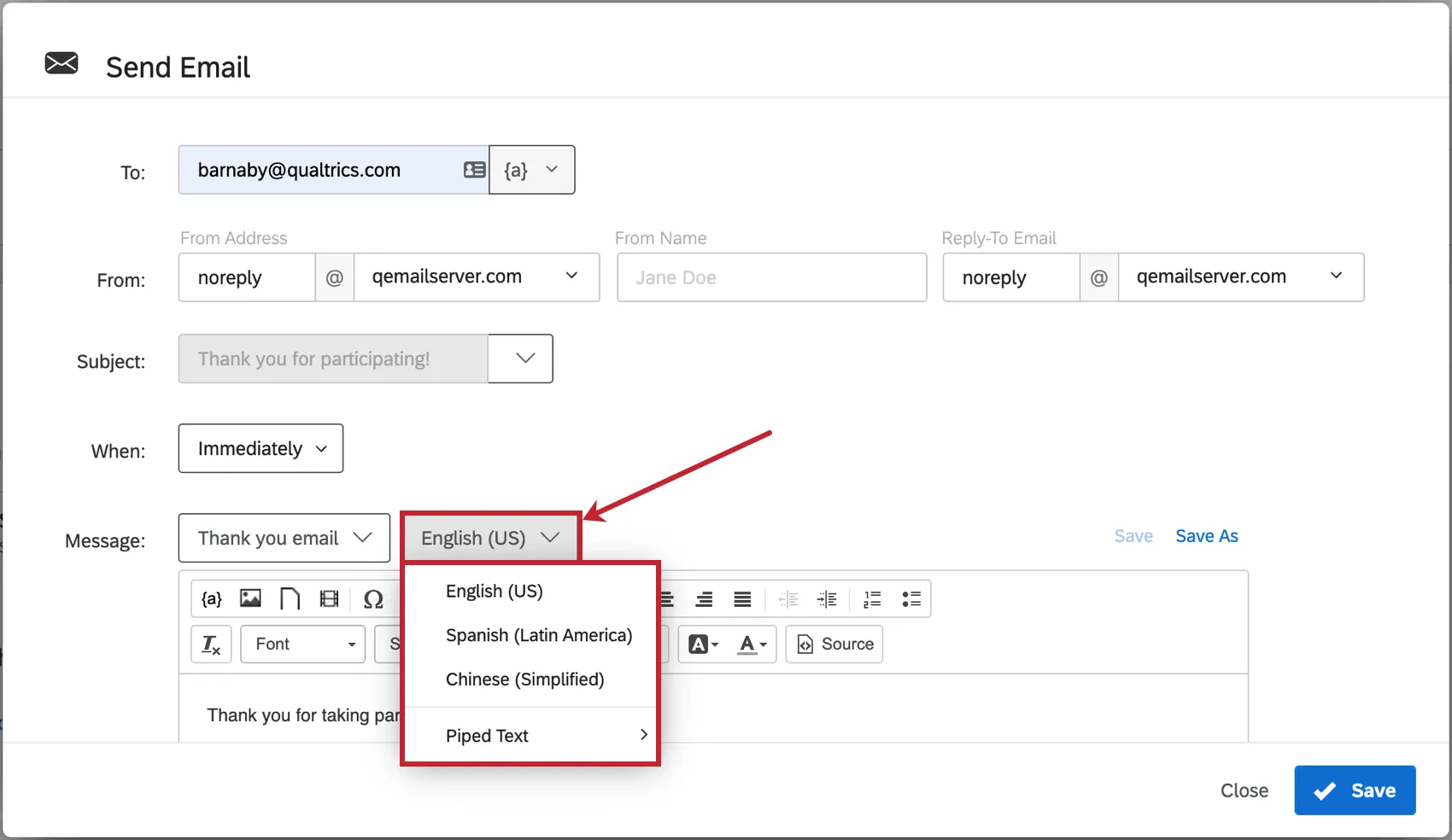Image resolution: width=1452 pixels, height=840 pixels.
Task: Open the Source code view
Action: (x=834, y=645)
